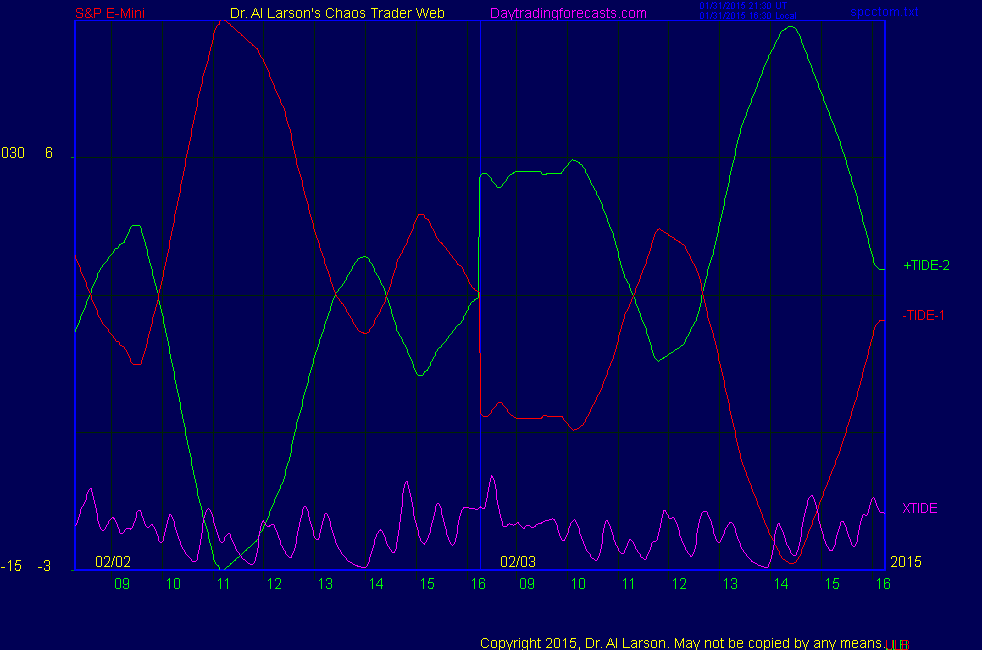Click the "Copyright 2015, Dr. Al Larson" notice
This screenshot has width=982, height=650.
(681, 643)
